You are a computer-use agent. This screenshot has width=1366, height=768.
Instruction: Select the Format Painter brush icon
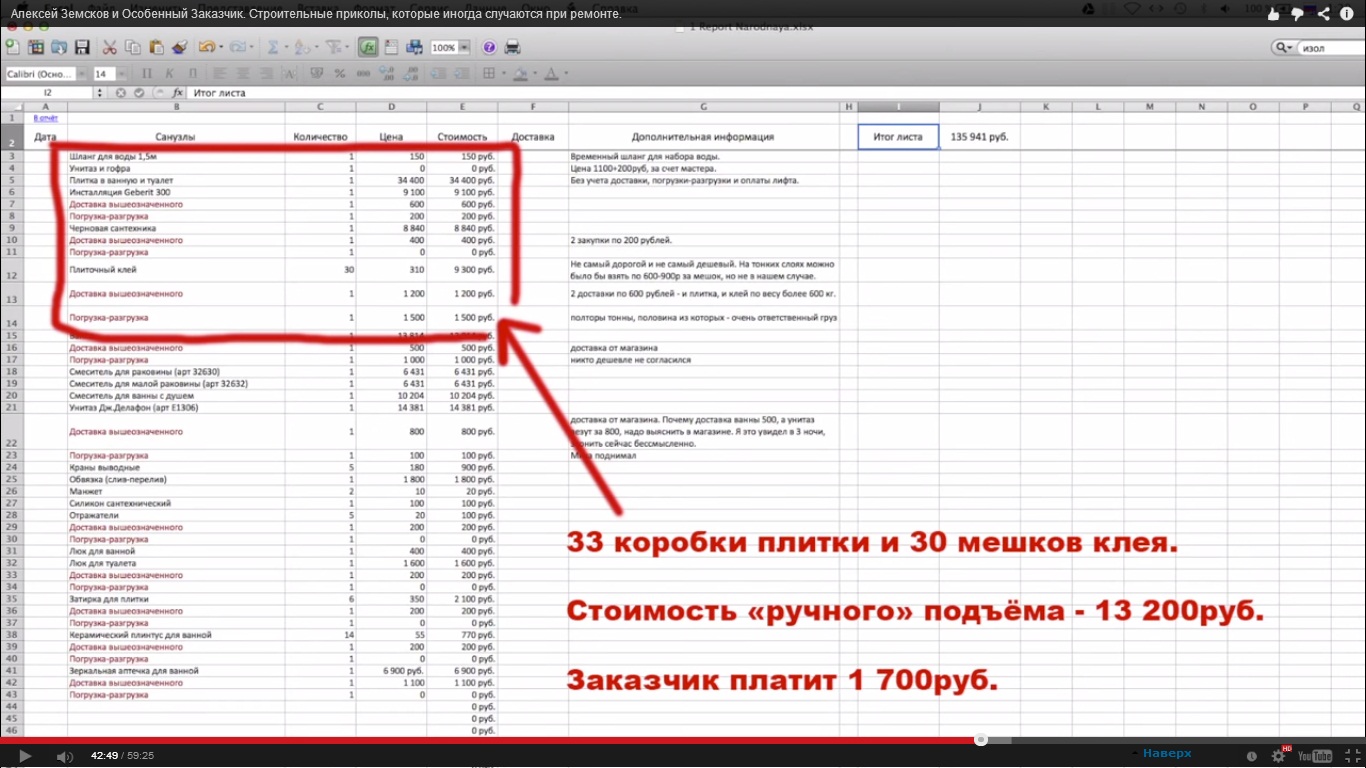pyautogui.click(x=180, y=47)
